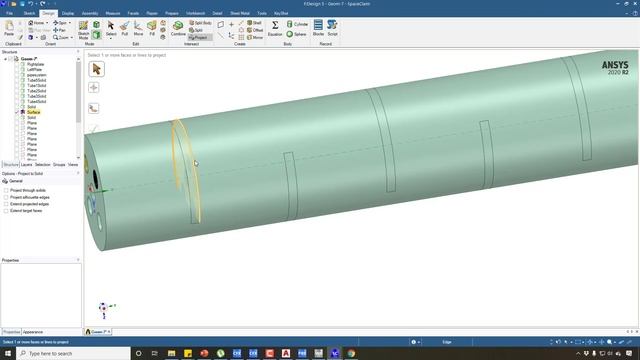Viewport: 640px width, 360px height.
Task: Enable Extend projected edges option
Action: [x=6, y=204]
